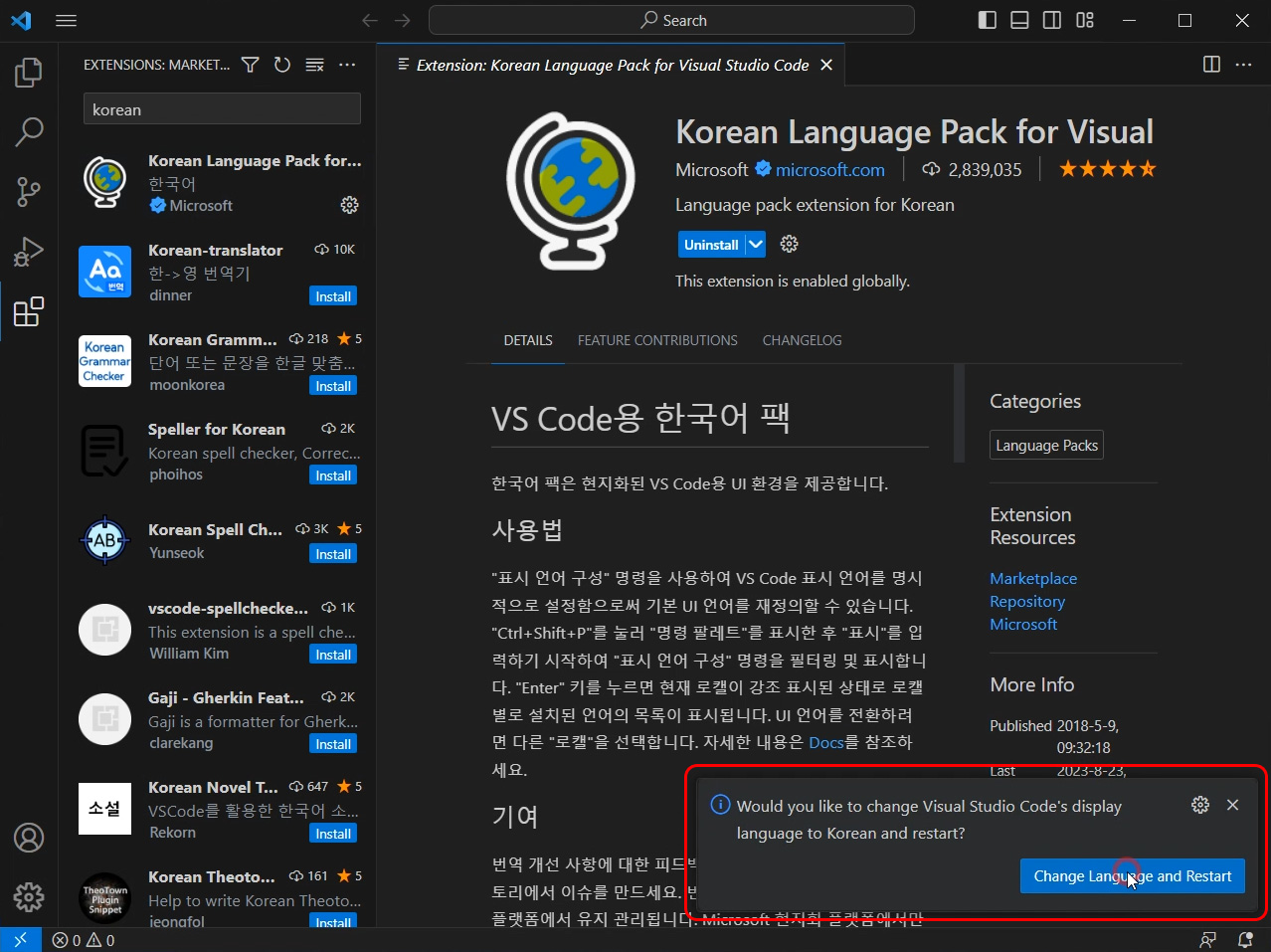Click the Korean Language Pack globe icon
1271x952 pixels.
[x=570, y=191]
